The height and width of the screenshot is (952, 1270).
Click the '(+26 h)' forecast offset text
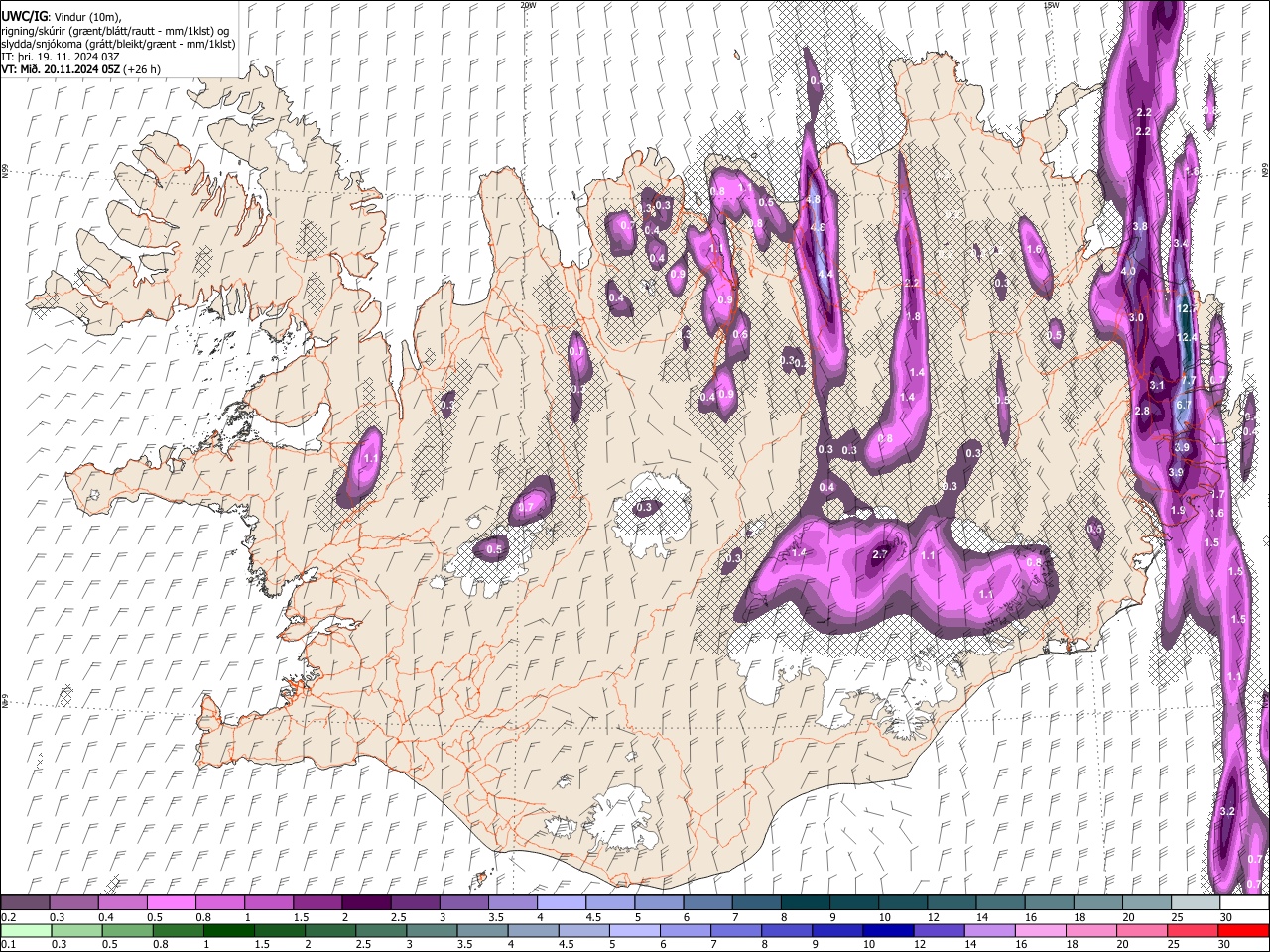point(142,69)
